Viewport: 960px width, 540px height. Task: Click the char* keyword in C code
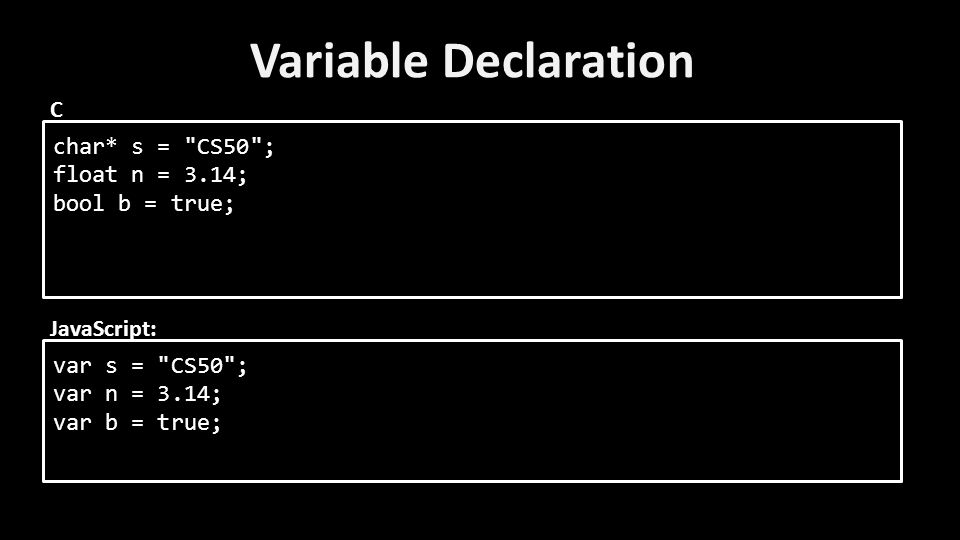[x=85, y=147]
